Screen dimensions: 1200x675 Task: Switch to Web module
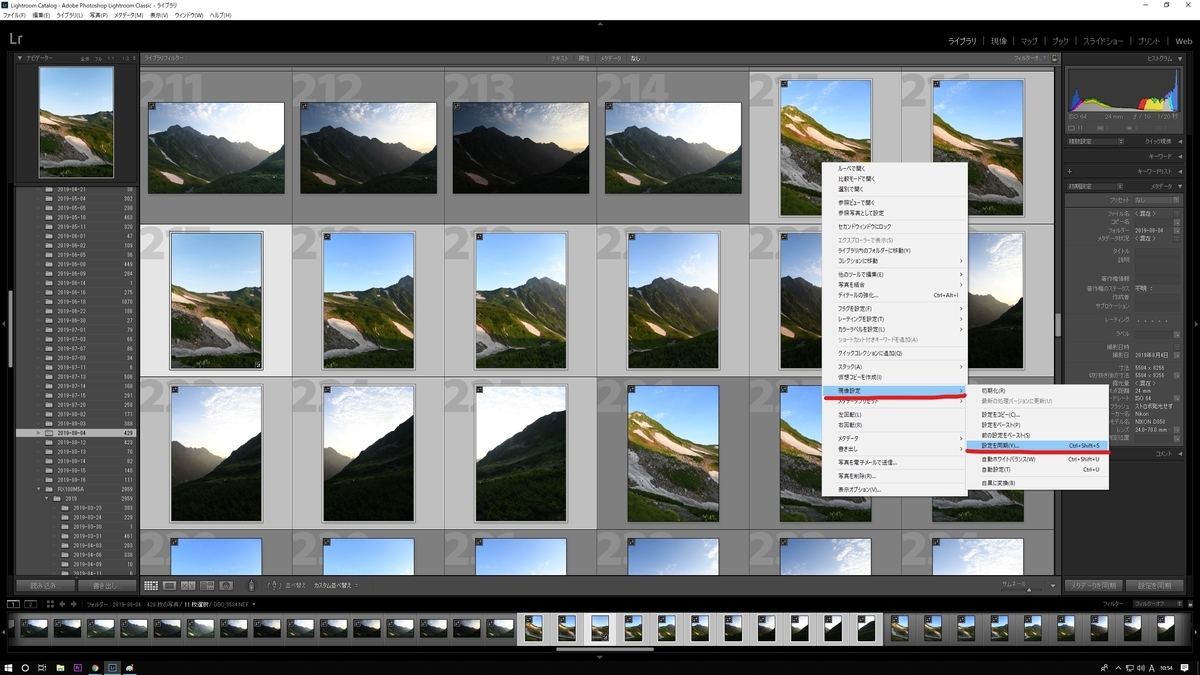tap(1183, 41)
